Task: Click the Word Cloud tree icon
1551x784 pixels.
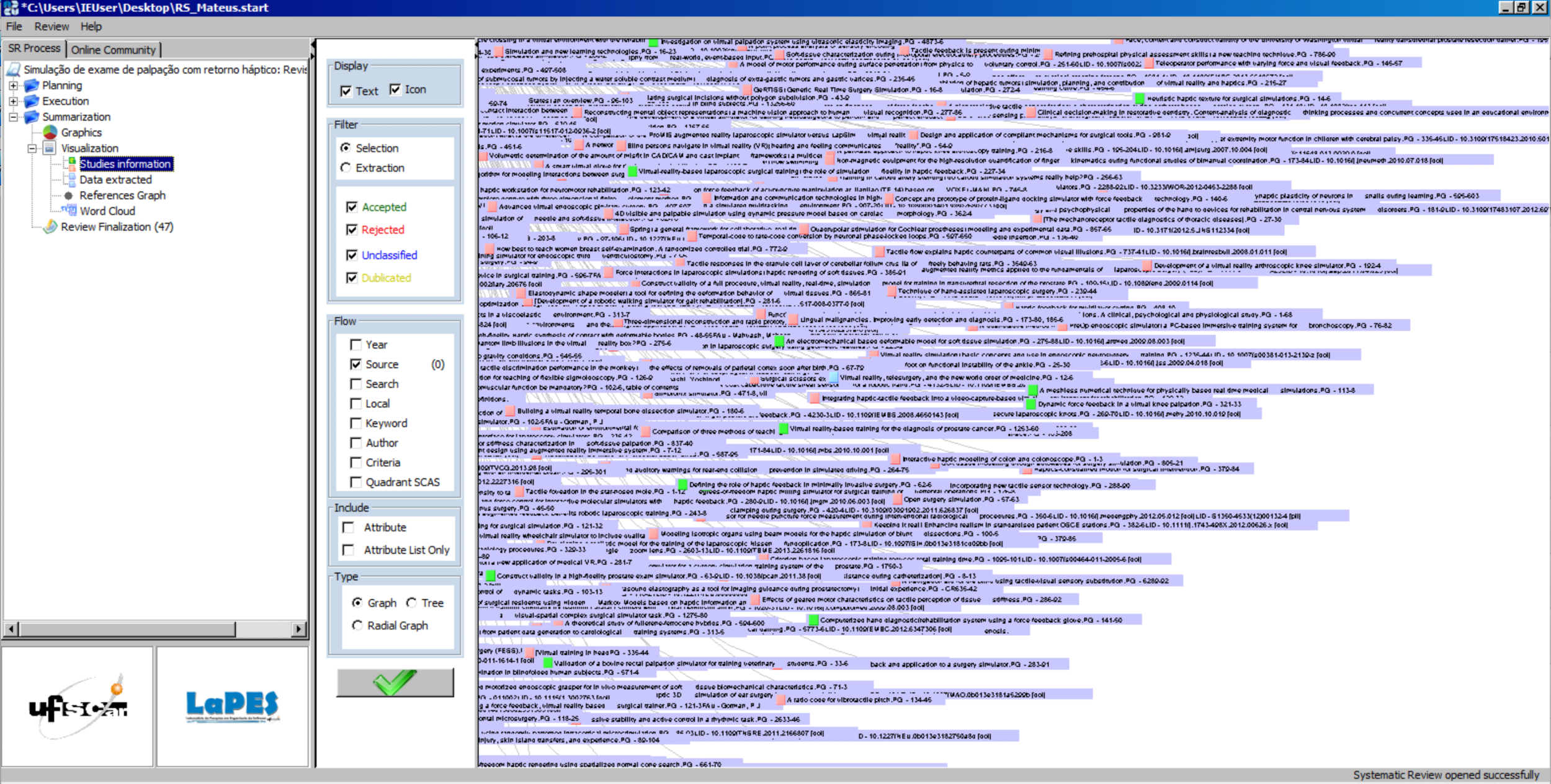Action: [x=69, y=211]
